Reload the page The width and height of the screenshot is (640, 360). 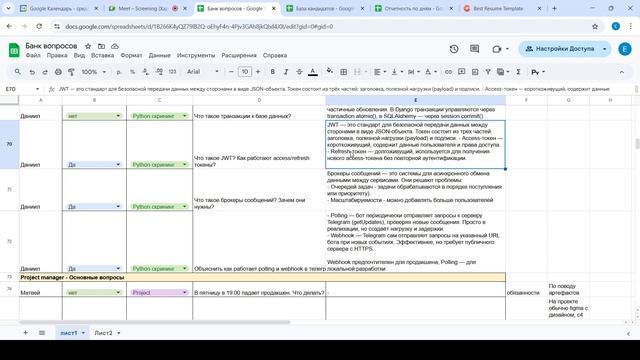pos(39,27)
